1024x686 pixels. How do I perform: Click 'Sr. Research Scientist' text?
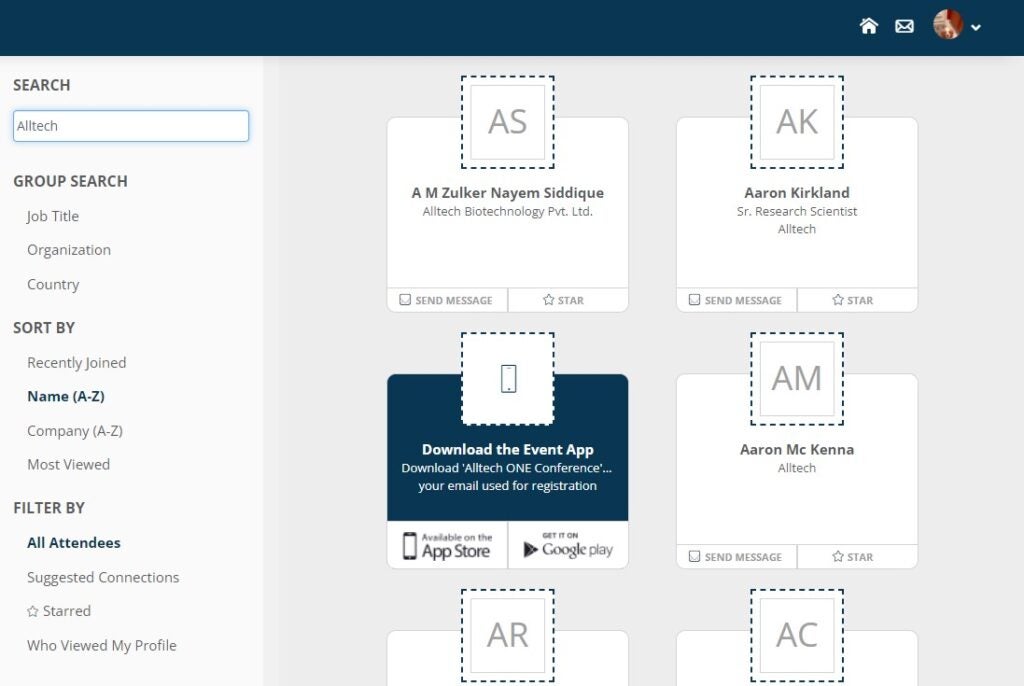(x=797, y=212)
